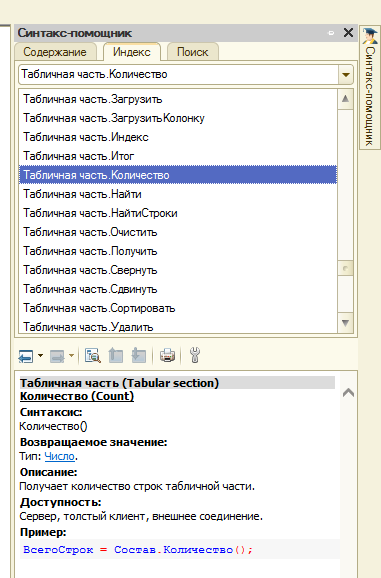This screenshot has width=381, height=578.
Task: Expand the index search combo box arrow
Action: click(346, 74)
